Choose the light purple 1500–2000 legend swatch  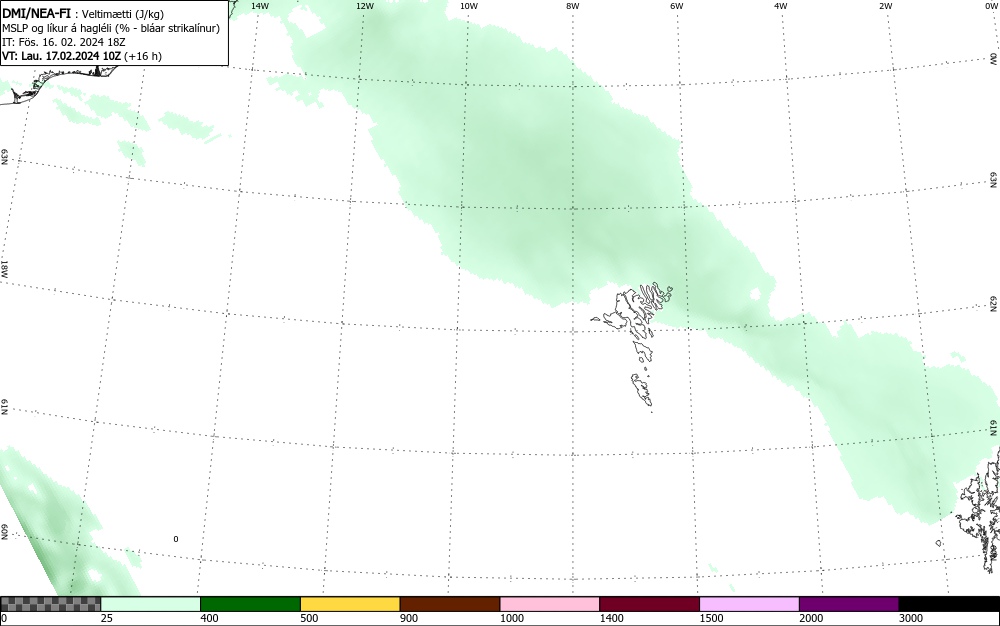click(x=749, y=604)
